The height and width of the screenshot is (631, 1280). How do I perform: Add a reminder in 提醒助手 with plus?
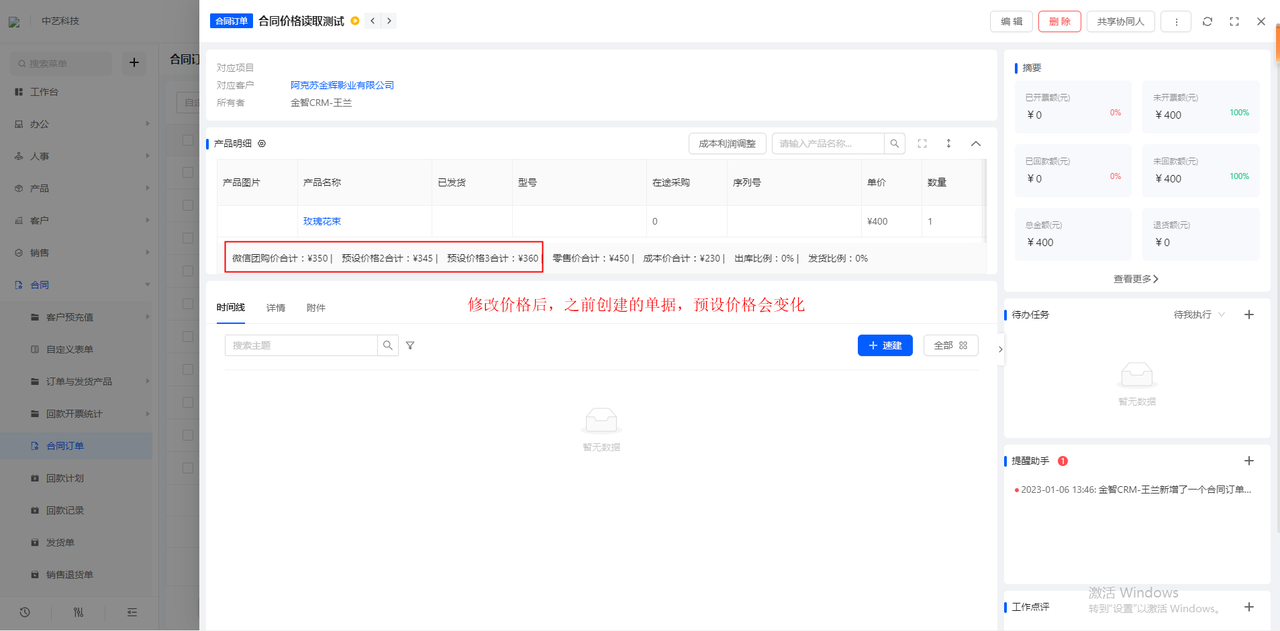tap(1248, 461)
